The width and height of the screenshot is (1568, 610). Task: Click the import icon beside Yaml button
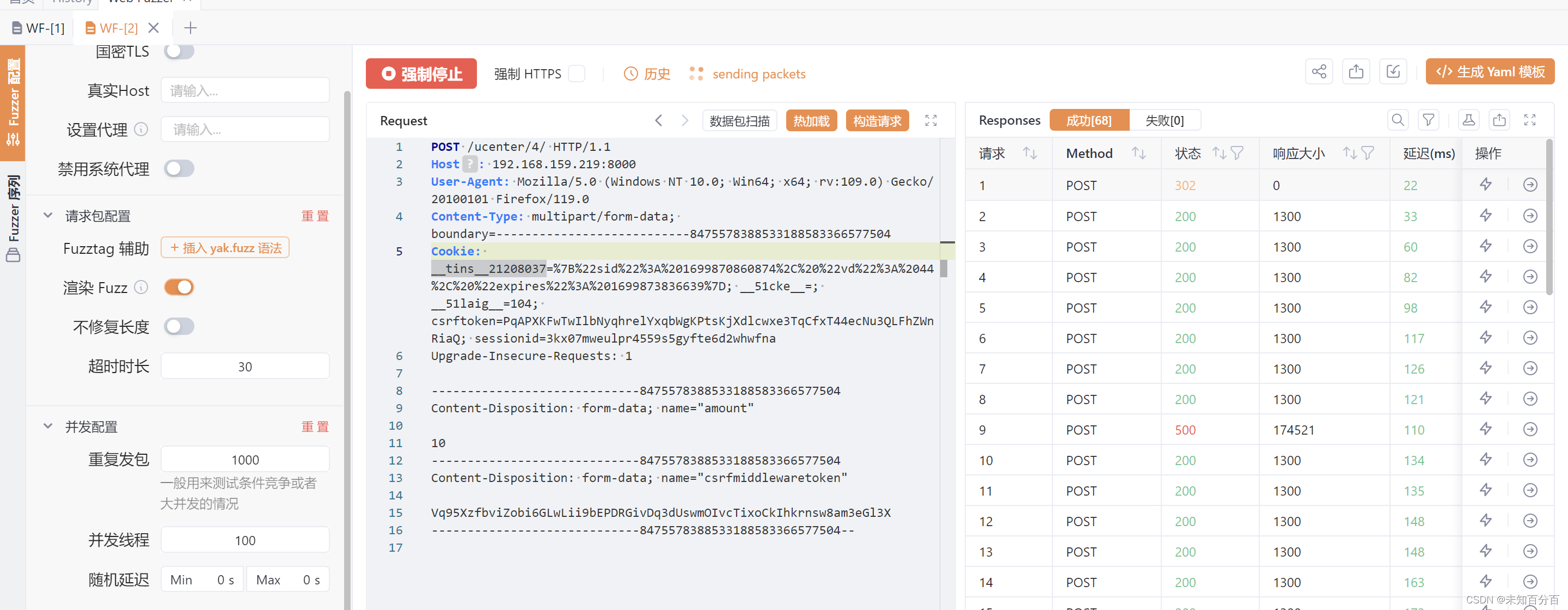click(1393, 72)
